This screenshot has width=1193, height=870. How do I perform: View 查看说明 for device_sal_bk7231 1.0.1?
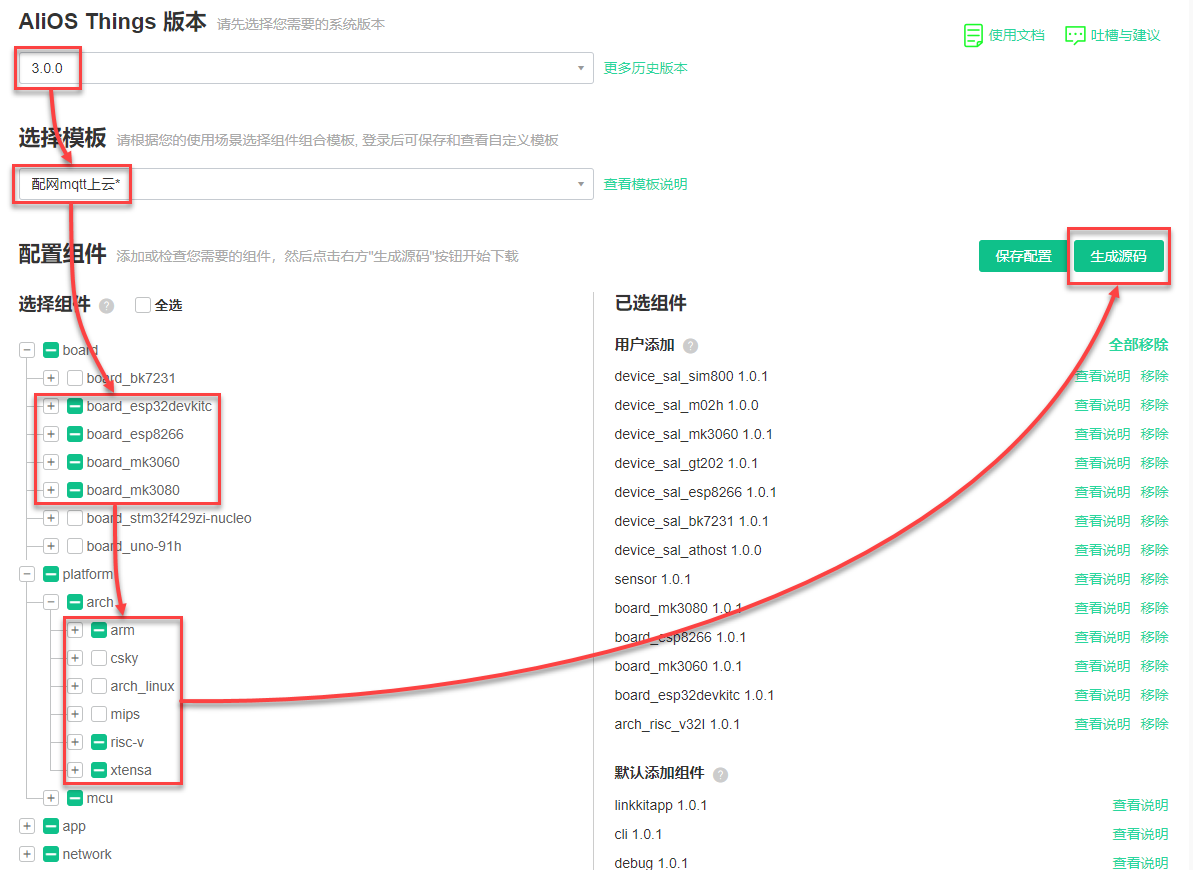[x=1102, y=521]
